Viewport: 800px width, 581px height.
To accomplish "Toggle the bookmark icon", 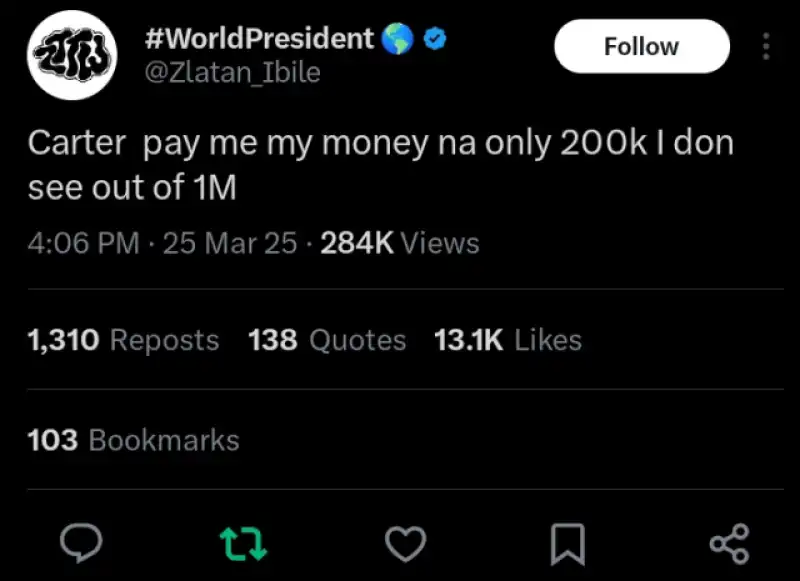I will 567,543.
